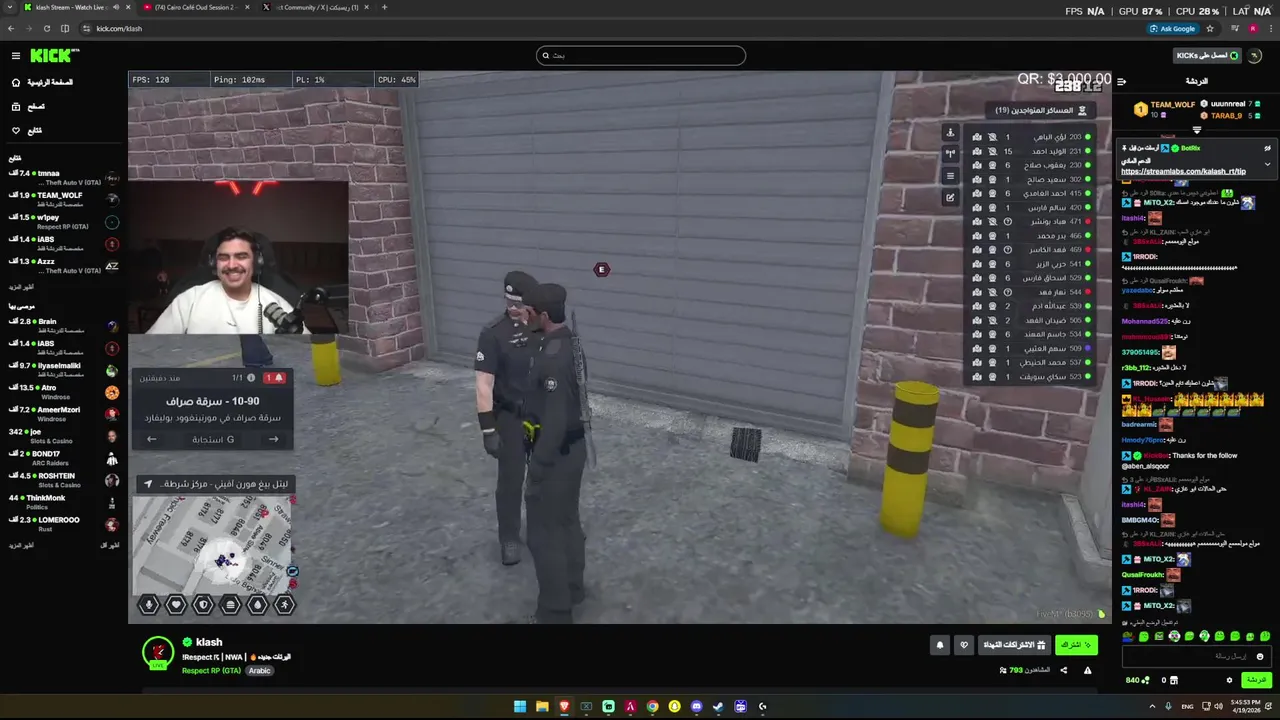1280x720 pixels.
Task: Open Discord from the taskbar
Action: point(697,706)
